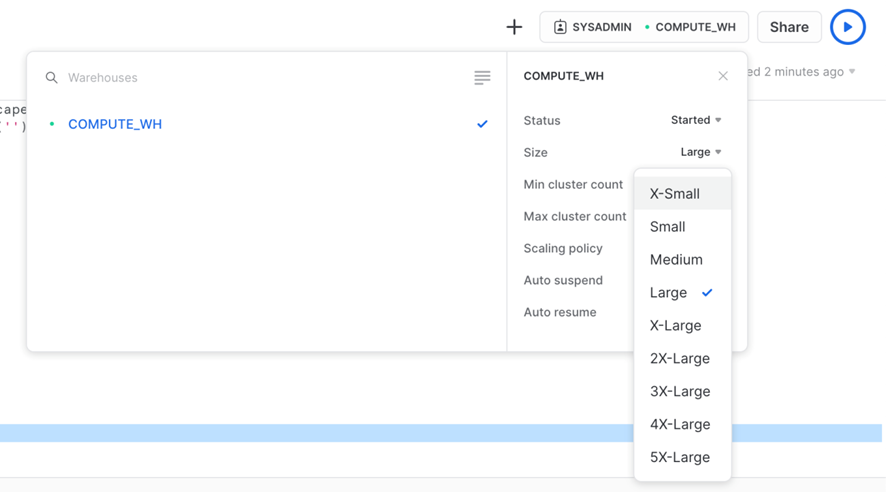Select the checked Large size option
Image resolution: width=886 pixels, height=492 pixels.
point(669,293)
